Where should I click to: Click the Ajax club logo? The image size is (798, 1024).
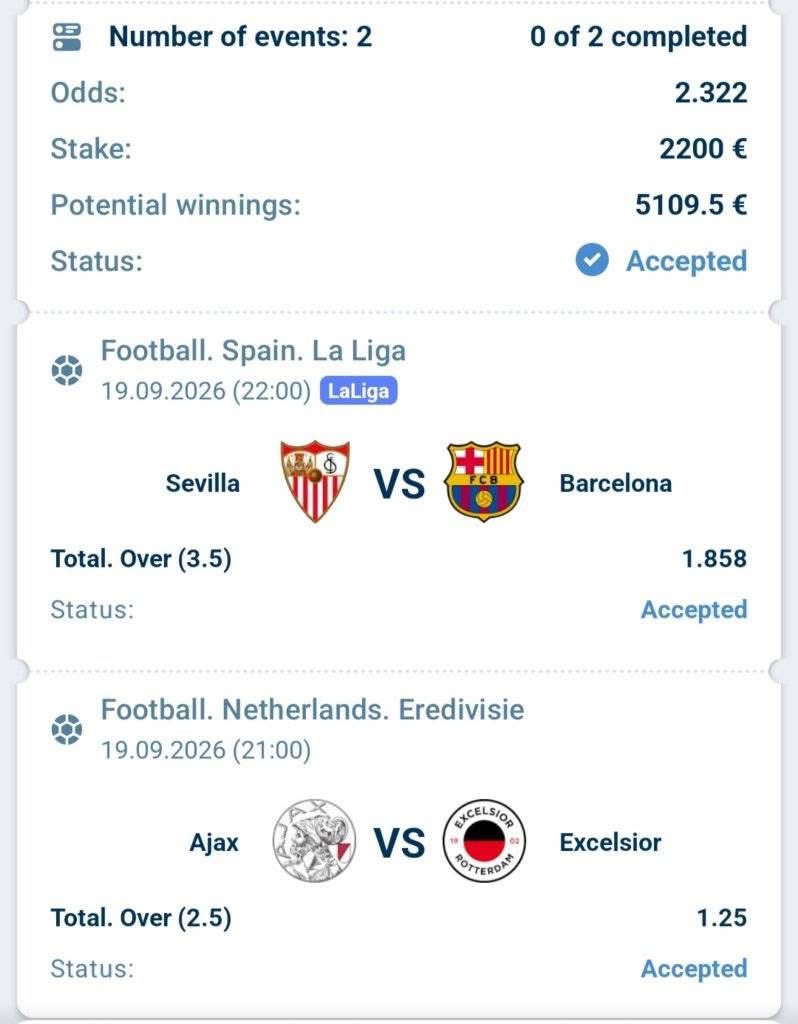pyautogui.click(x=315, y=841)
